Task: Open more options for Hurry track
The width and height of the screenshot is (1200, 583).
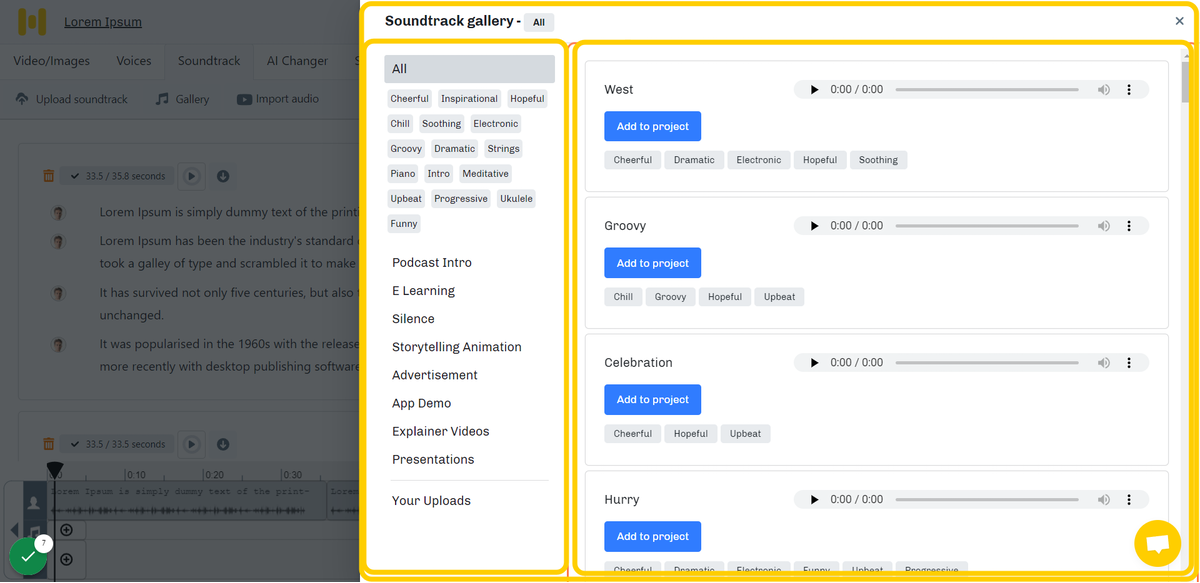Action: click(1129, 500)
